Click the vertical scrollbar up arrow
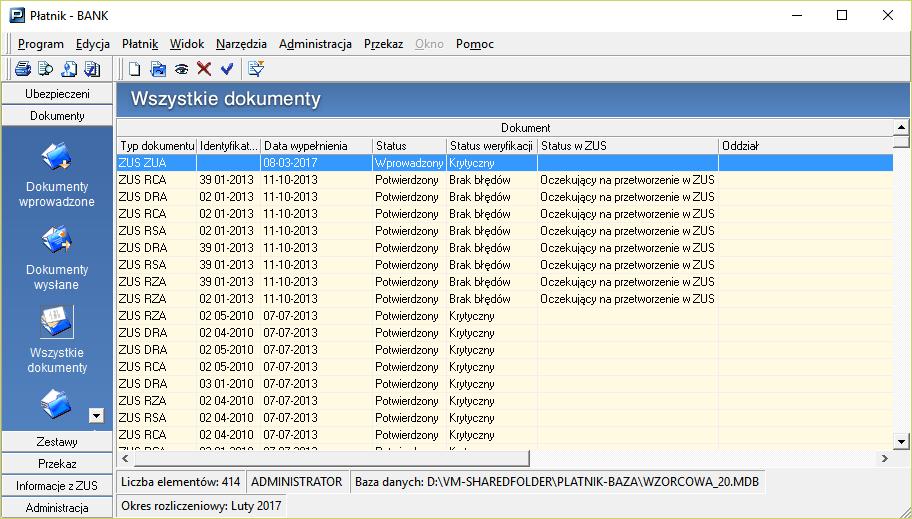The image size is (912, 519). (901, 127)
